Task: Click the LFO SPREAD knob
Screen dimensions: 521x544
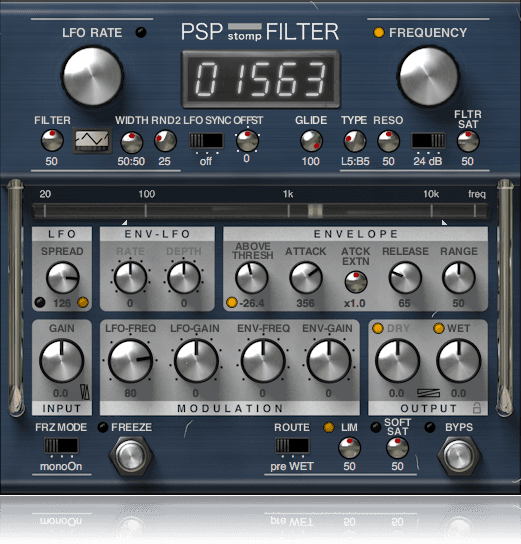Action: tap(63, 278)
